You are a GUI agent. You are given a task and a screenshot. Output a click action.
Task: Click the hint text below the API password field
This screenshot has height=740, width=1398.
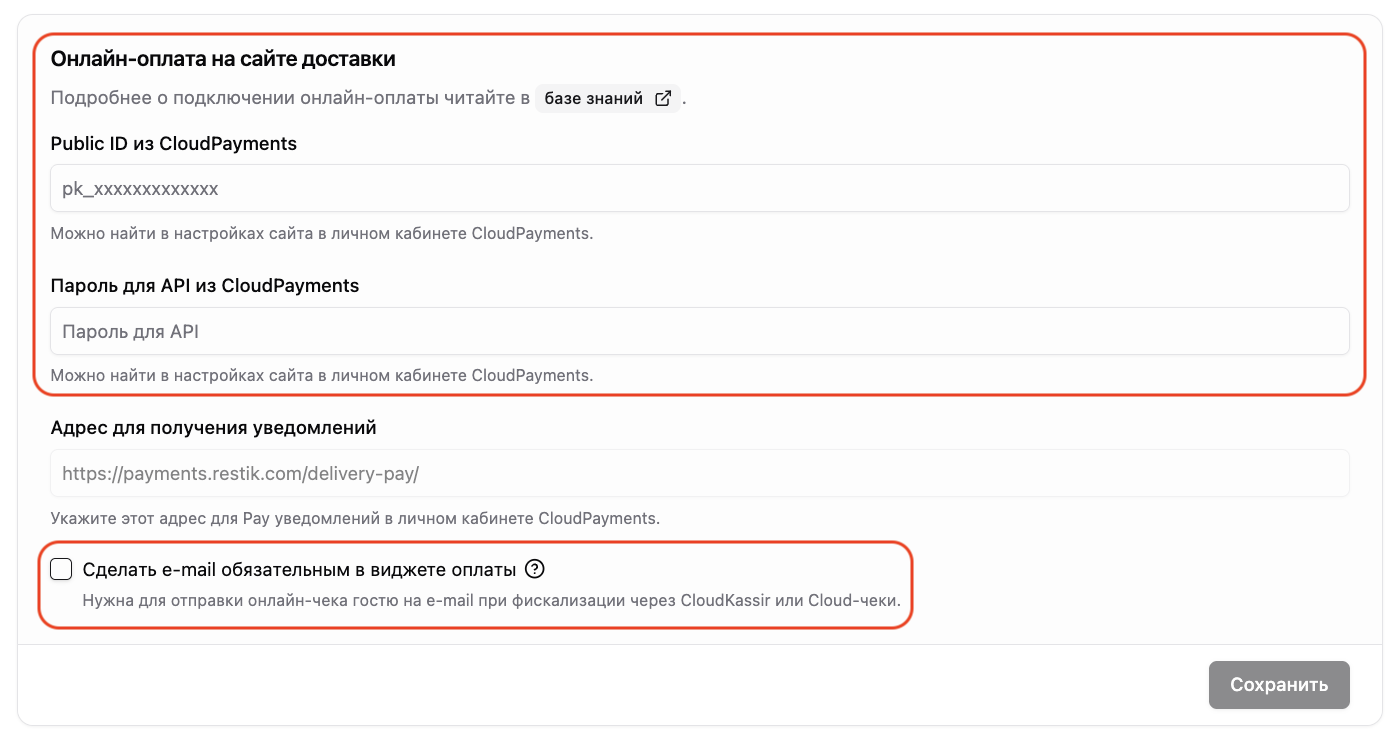[322, 376]
